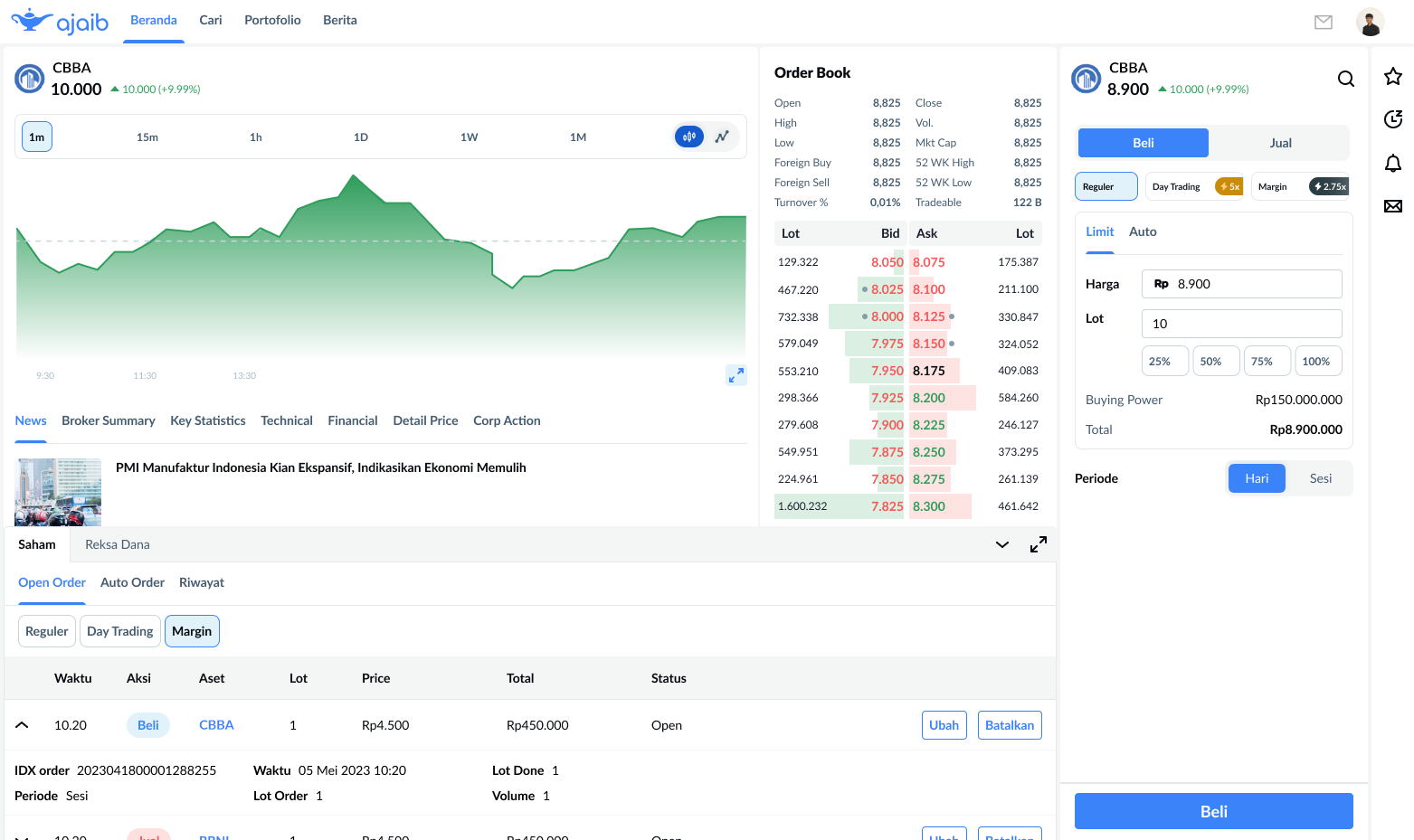
Task: Click the CBBA asset link in order row
Action: 216,725
